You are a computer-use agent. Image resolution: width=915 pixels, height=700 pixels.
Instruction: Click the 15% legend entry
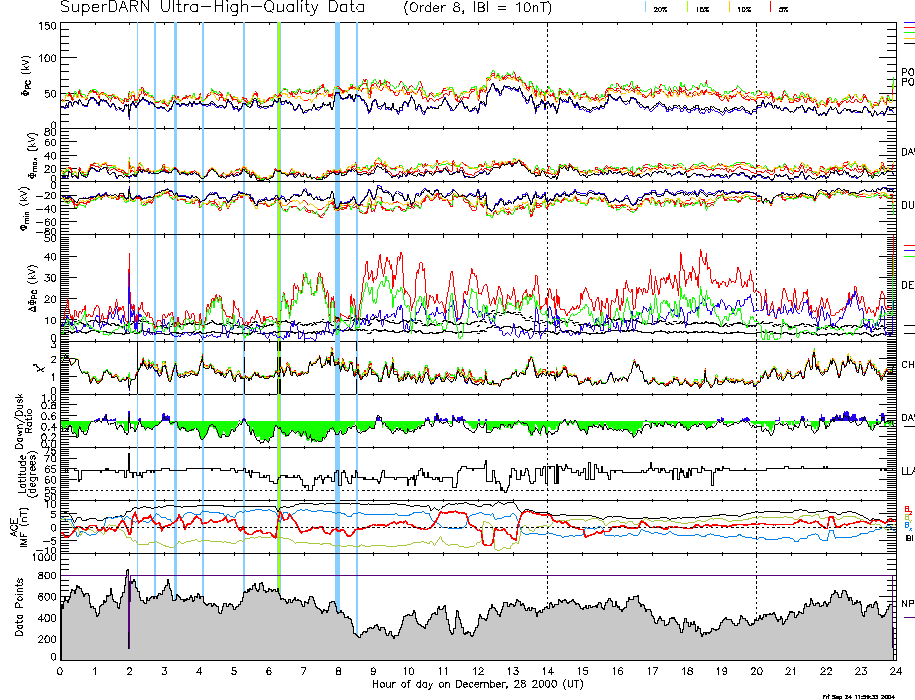click(701, 8)
